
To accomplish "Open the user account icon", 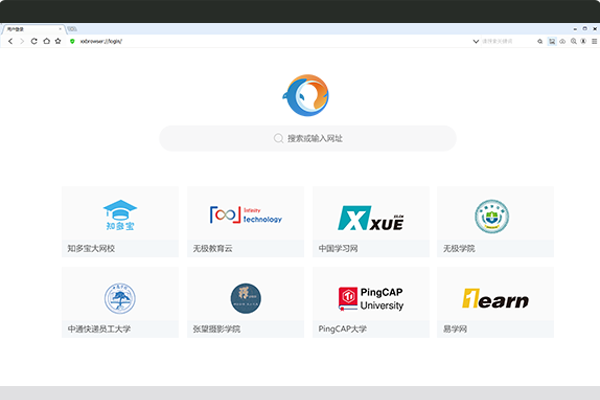I will [x=583, y=41].
